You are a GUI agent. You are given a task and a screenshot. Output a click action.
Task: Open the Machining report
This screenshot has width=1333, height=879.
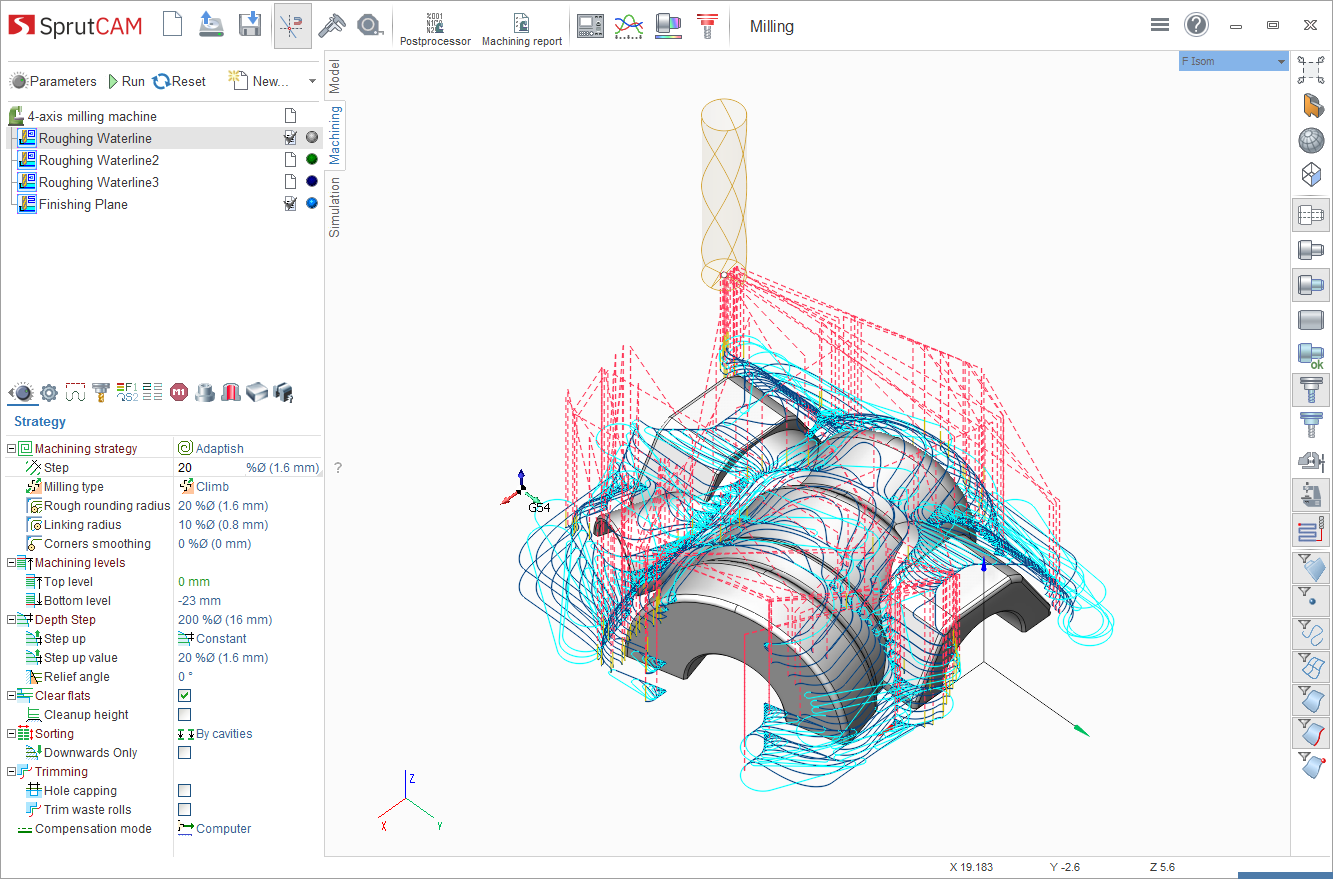pyautogui.click(x=521, y=27)
